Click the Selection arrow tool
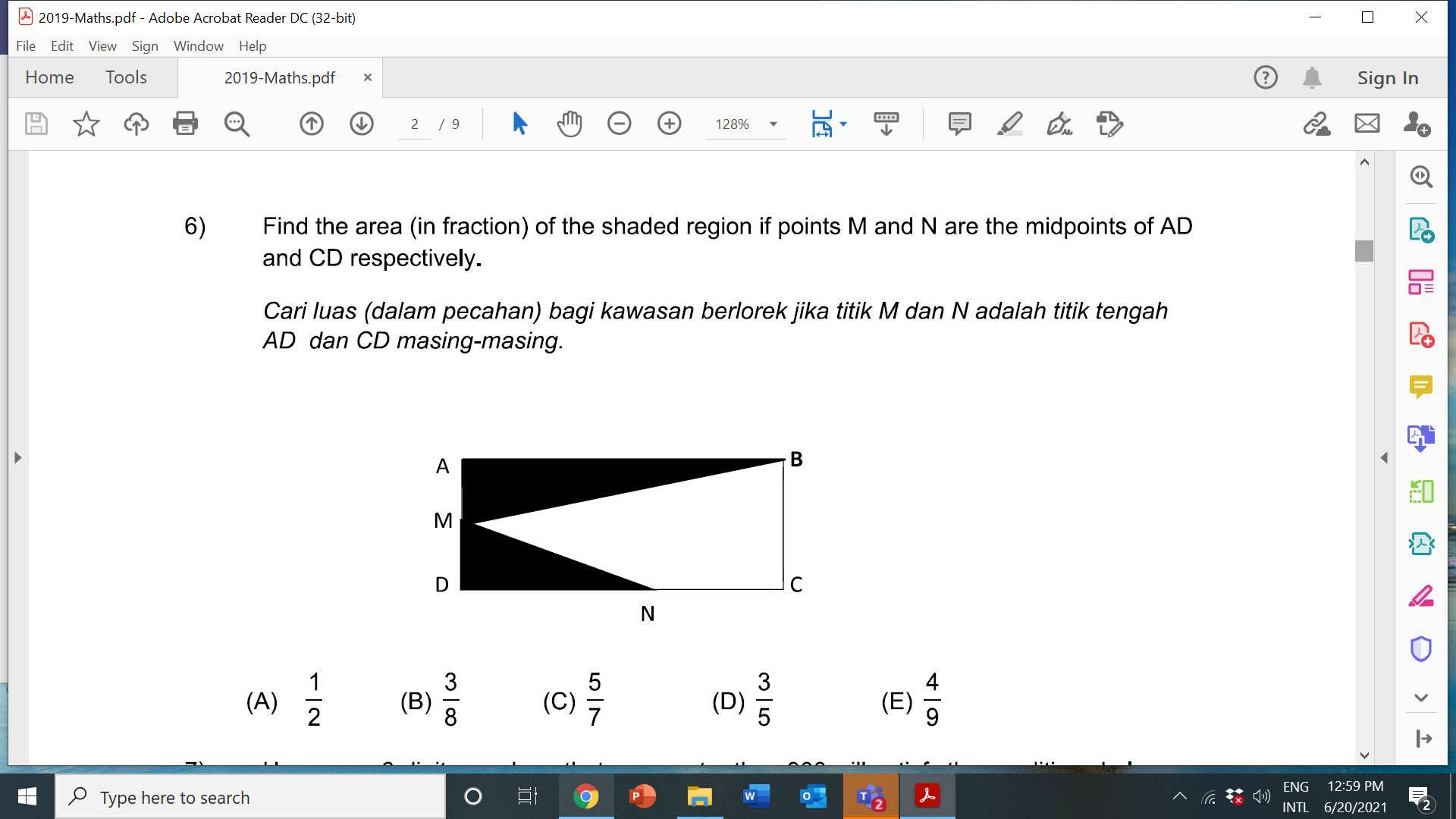The image size is (1456, 819). click(x=519, y=124)
